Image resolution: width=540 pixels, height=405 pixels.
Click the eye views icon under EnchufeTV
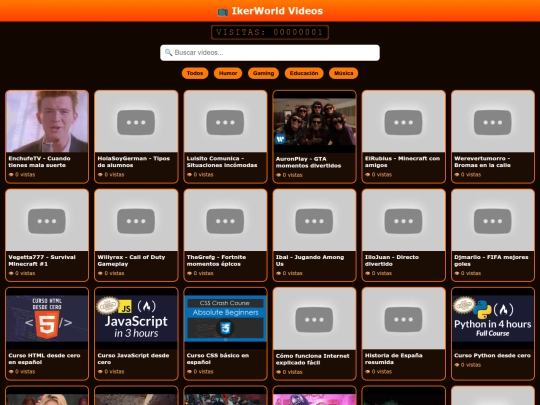(x=11, y=175)
